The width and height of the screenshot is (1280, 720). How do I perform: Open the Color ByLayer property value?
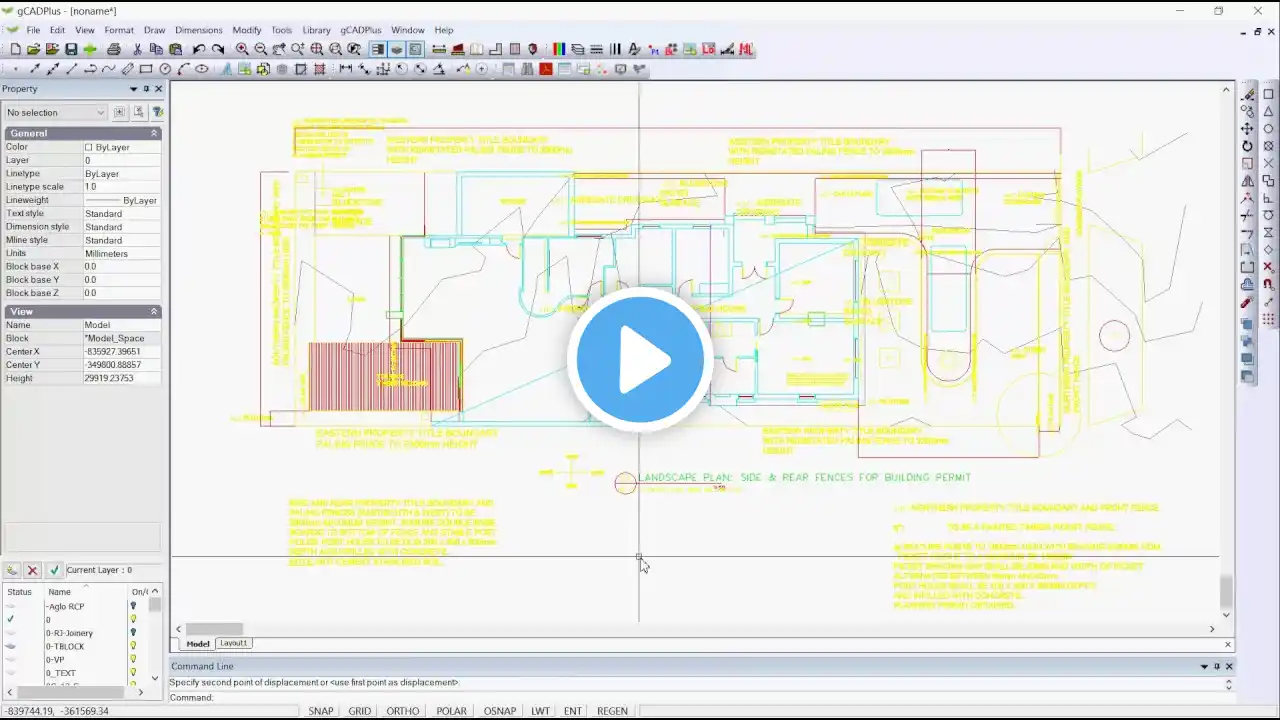coord(121,147)
